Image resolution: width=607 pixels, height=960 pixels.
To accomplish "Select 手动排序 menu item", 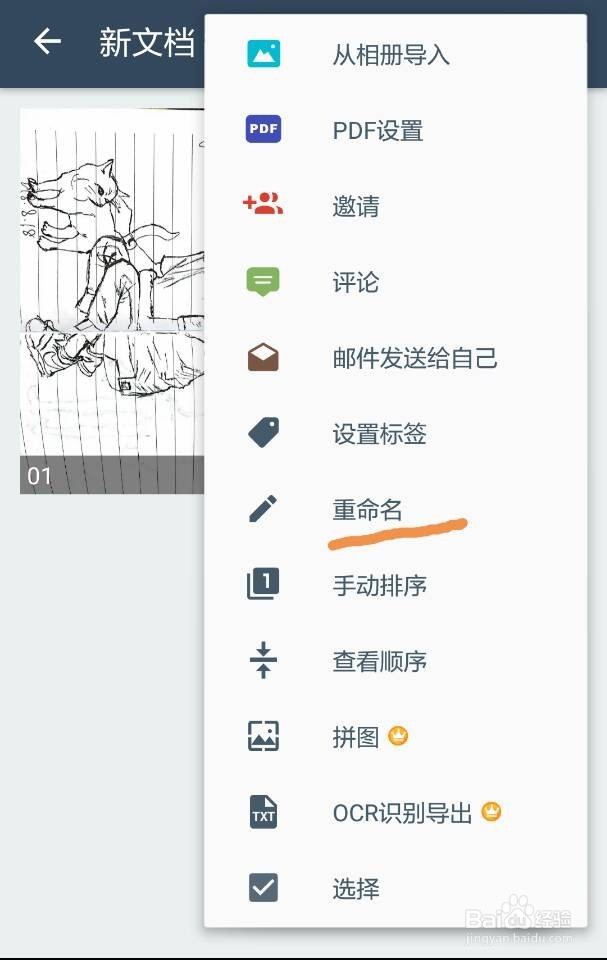I will click(379, 585).
